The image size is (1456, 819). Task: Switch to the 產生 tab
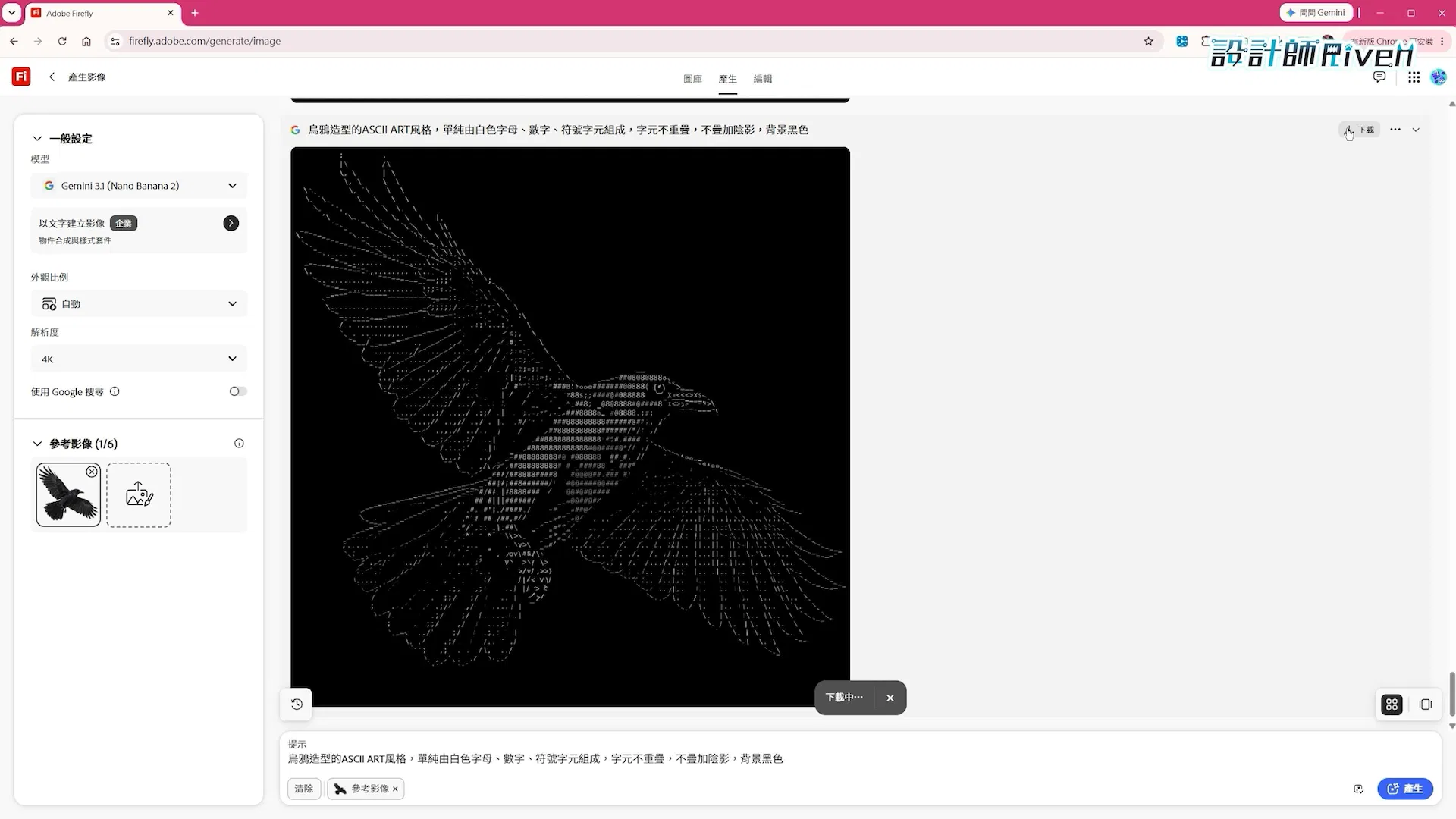tap(727, 79)
